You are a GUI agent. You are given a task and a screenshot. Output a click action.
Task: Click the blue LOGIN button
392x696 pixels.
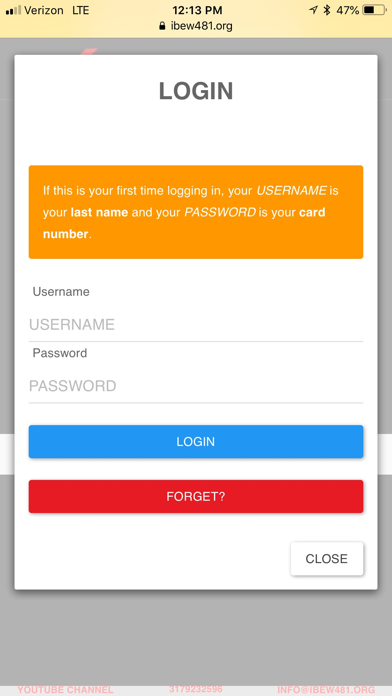pyautogui.click(x=196, y=442)
